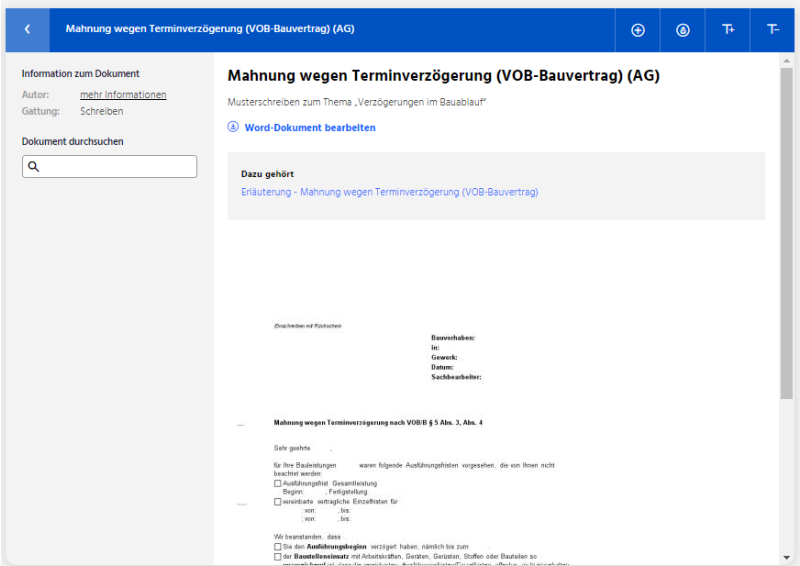The width and height of the screenshot is (800, 566).
Task: Open Word-Dokument bearbeiten link
Action: [x=310, y=128]
